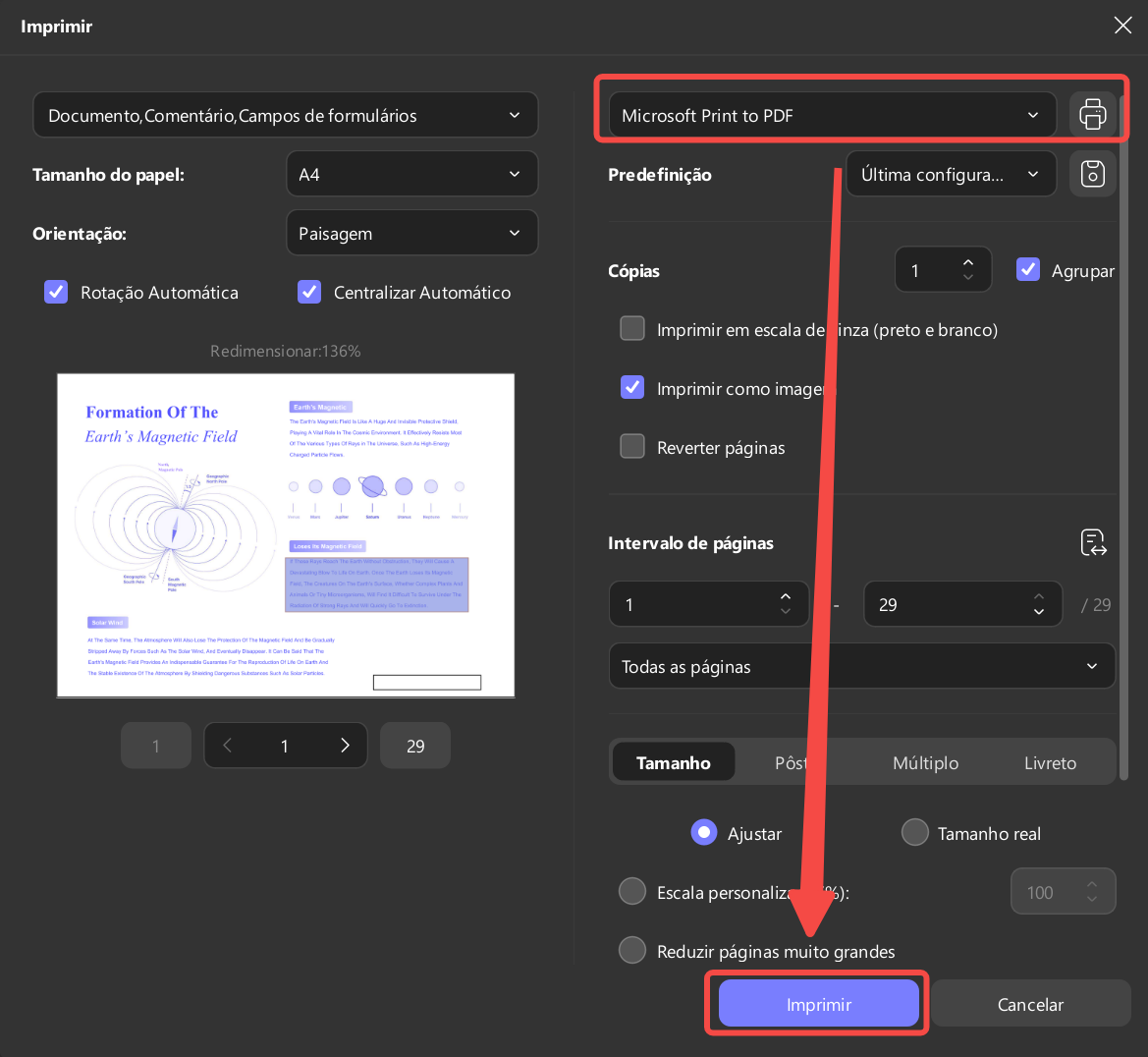Screen dimensions: 1148x1057
Task: Jump to first page button 1
Action: coord(156,746)
